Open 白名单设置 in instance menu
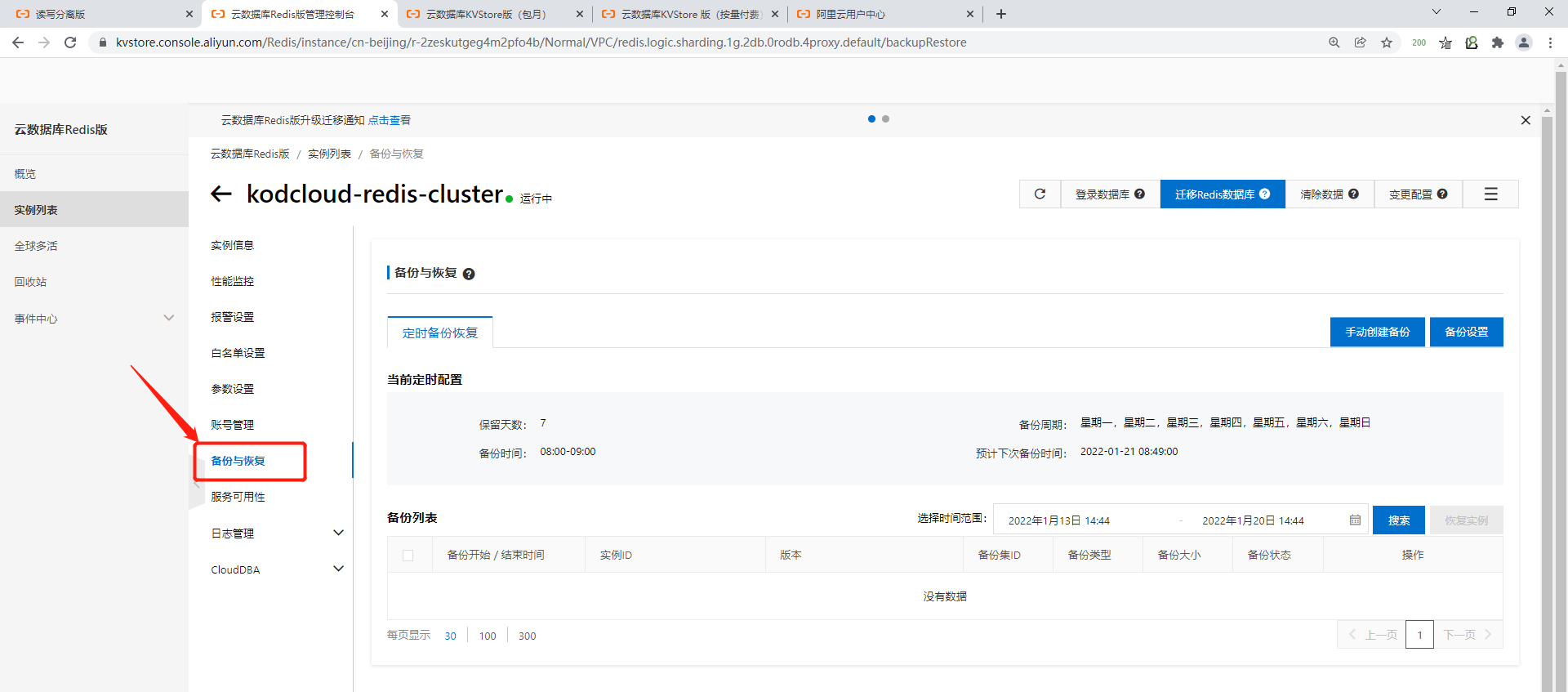Image resolution: width=1568 pixels, height=692 pixels. tap(238, 353)
